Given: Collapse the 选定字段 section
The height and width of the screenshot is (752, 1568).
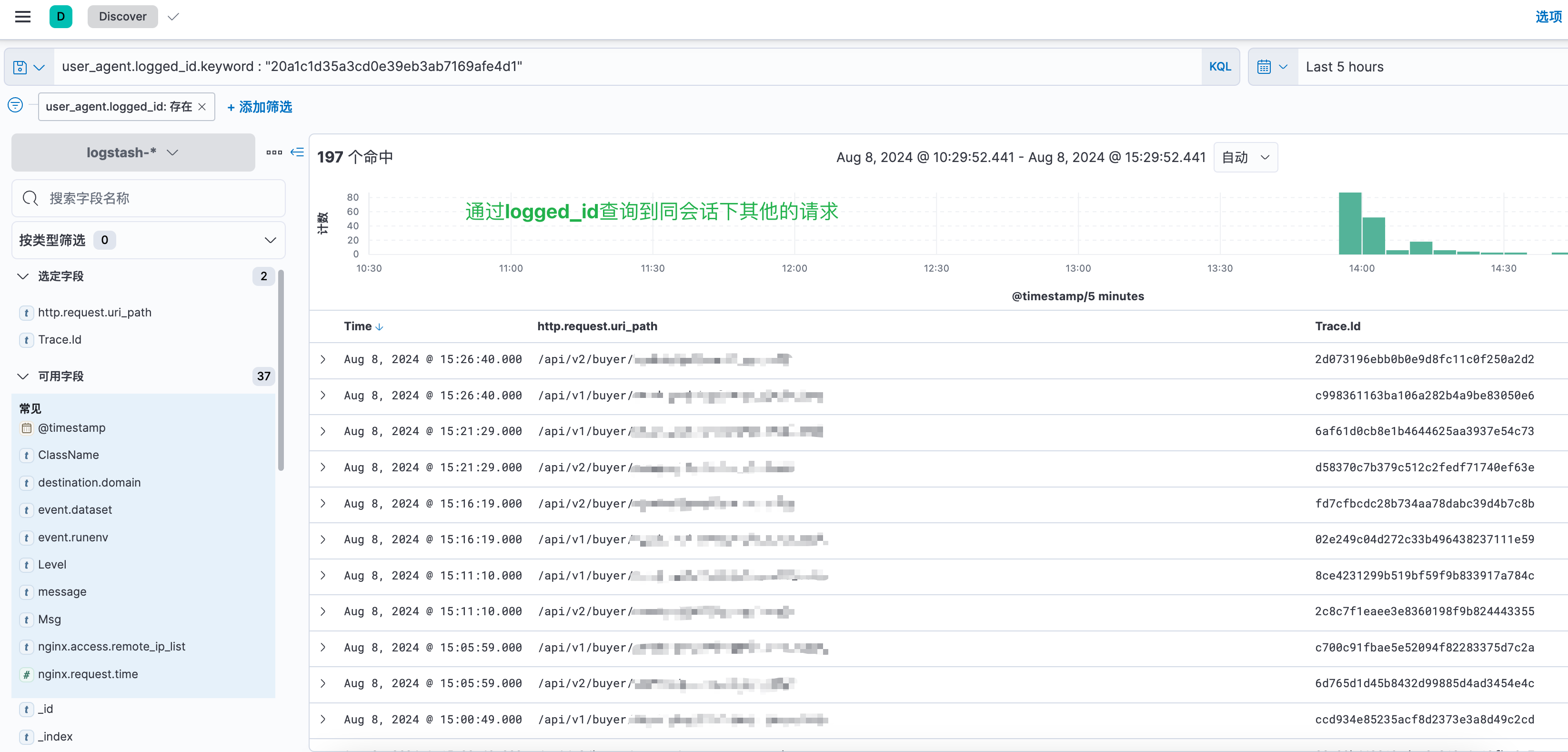Looking at the screenshot, I should tap(23, 276).
